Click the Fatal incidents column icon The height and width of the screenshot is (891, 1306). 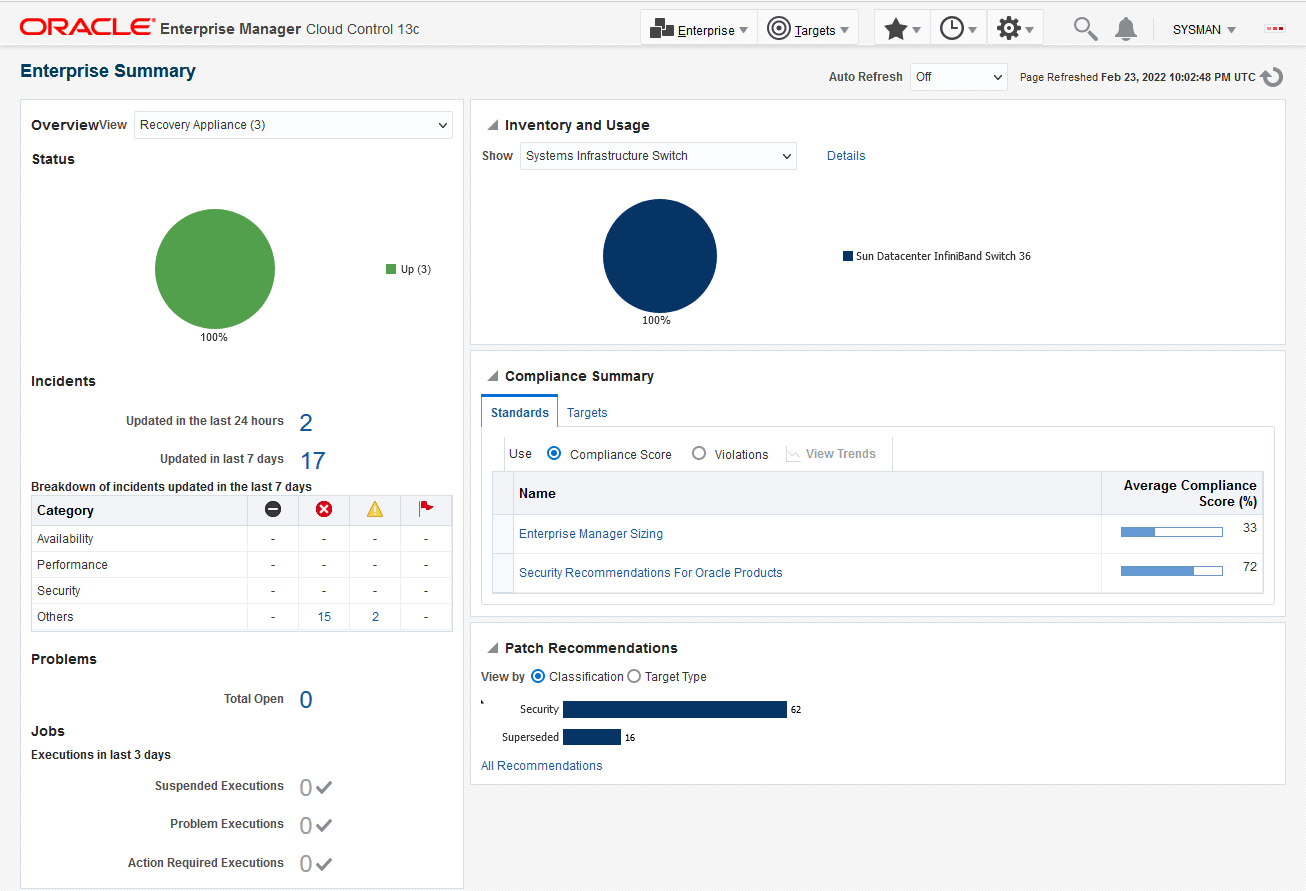pyautogui.click(x=273, y=510)
